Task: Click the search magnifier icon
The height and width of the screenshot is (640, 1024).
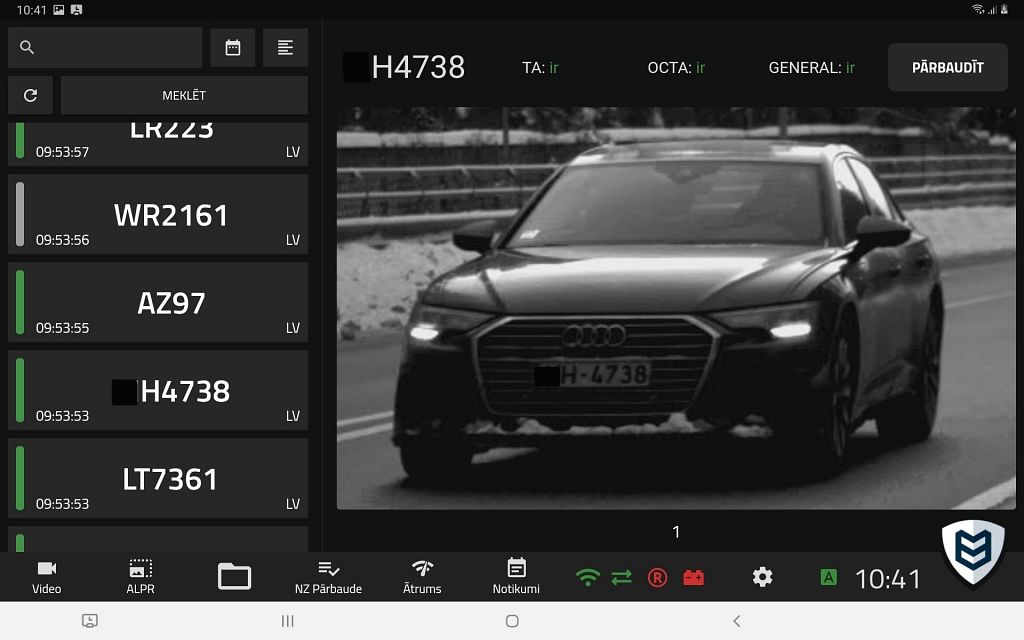Action: (27, 47)
